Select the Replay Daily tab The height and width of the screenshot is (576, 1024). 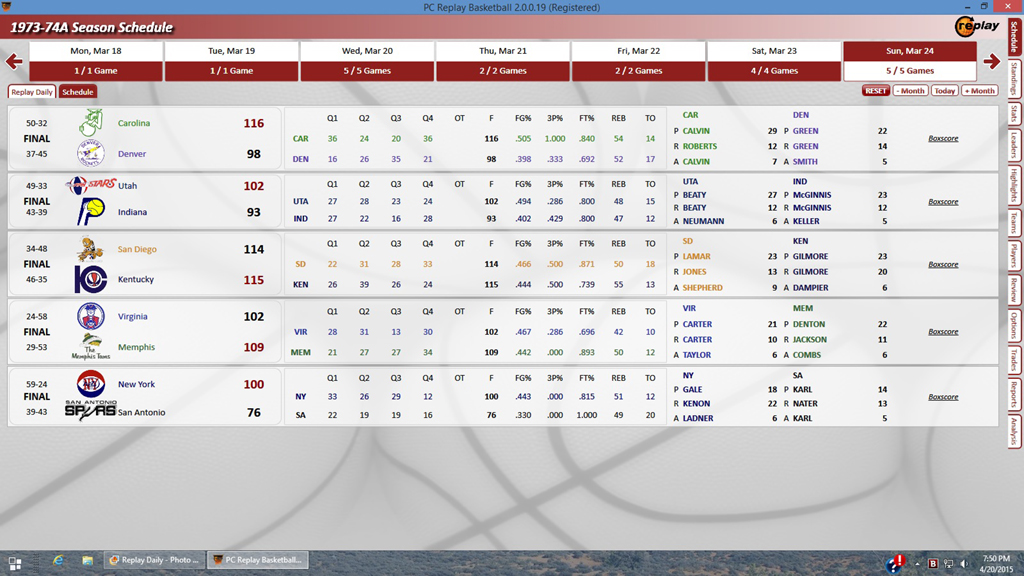tap(32, 92)
